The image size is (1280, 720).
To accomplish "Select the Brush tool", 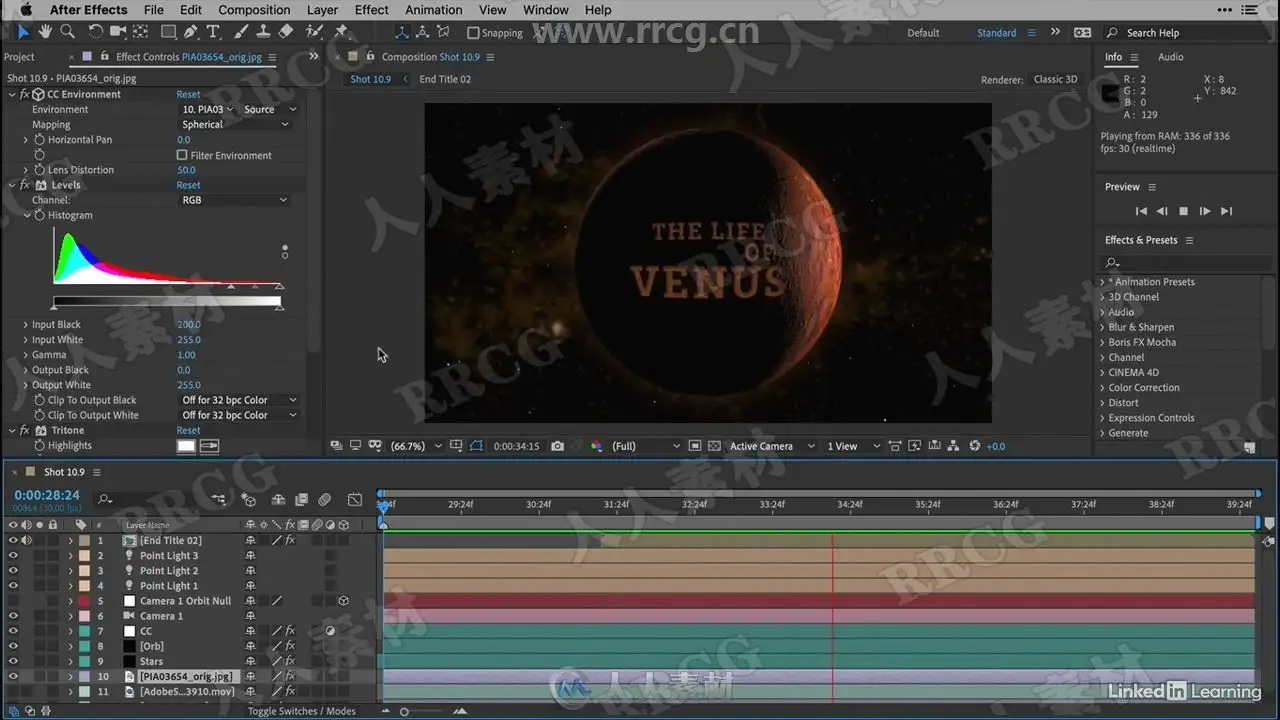I will pos(243,32).
